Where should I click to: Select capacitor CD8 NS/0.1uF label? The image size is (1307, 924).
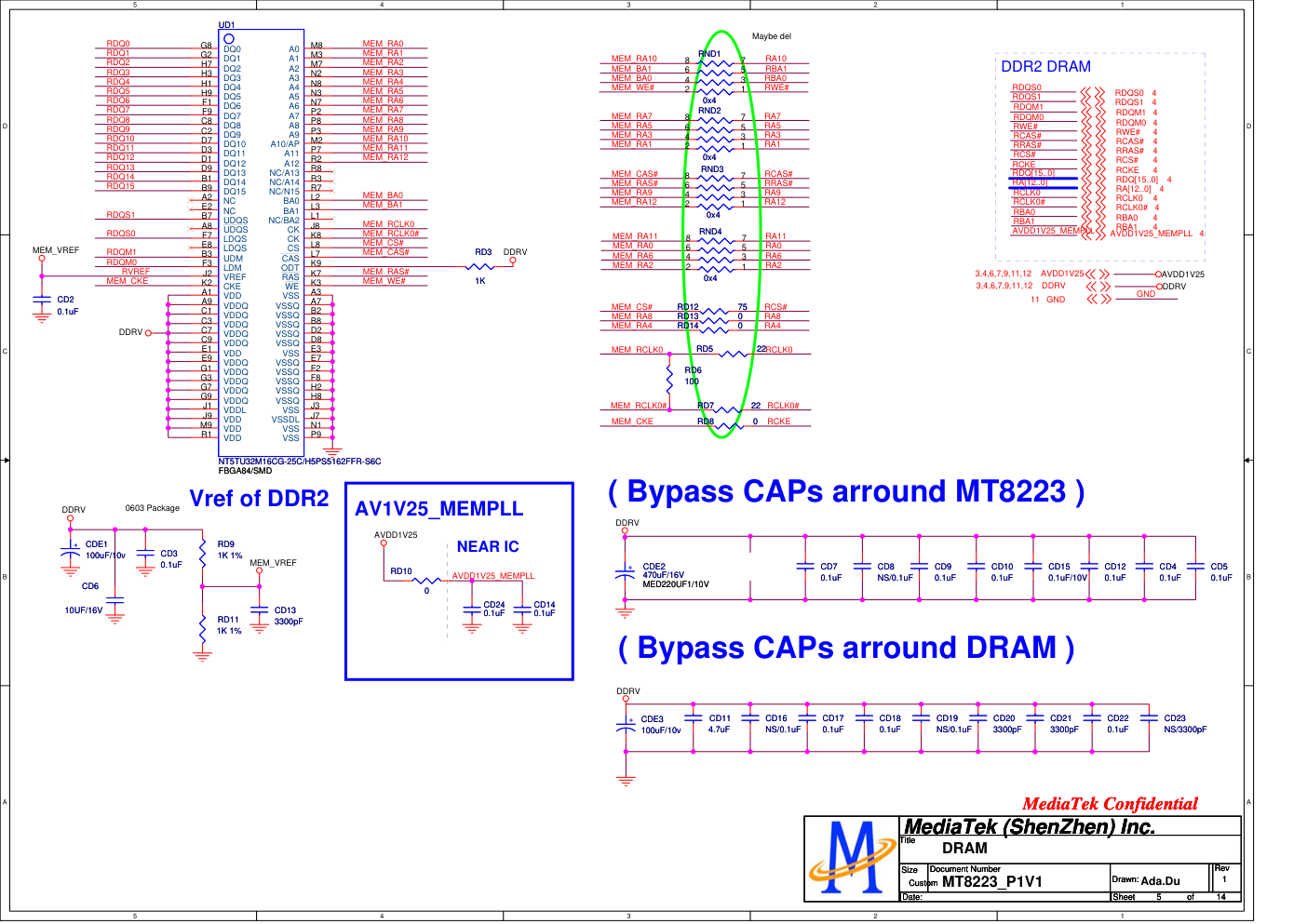[895, 572]
